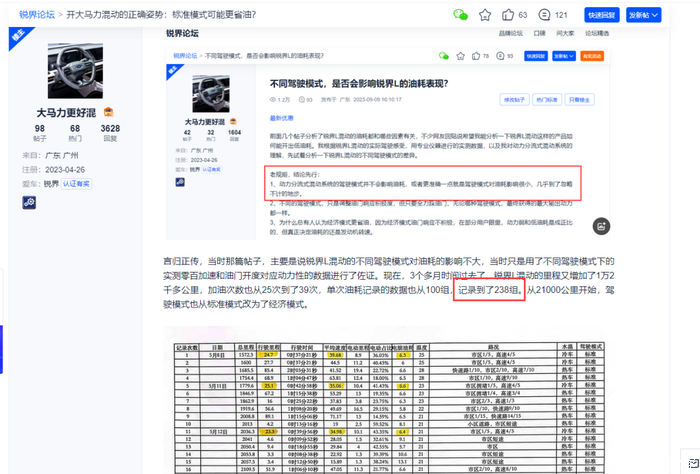Click the steering wheel avatar image

pos(75,70)
